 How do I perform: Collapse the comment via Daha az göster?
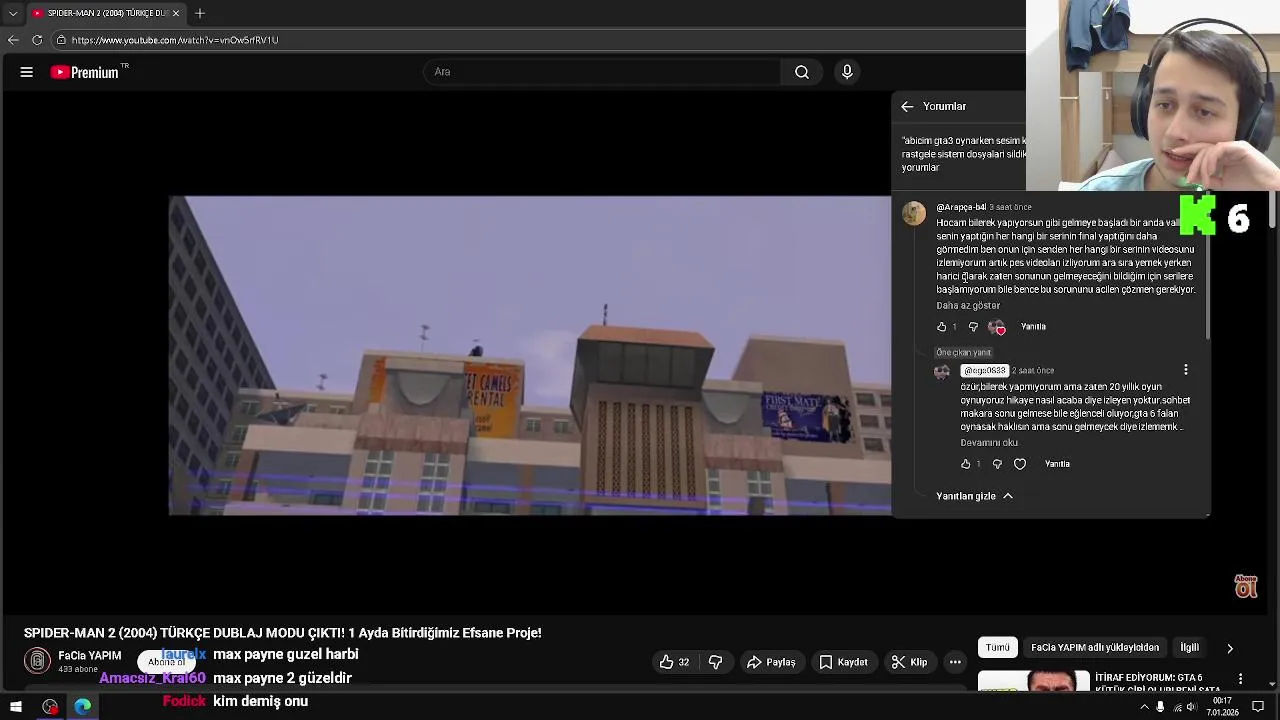968,305
